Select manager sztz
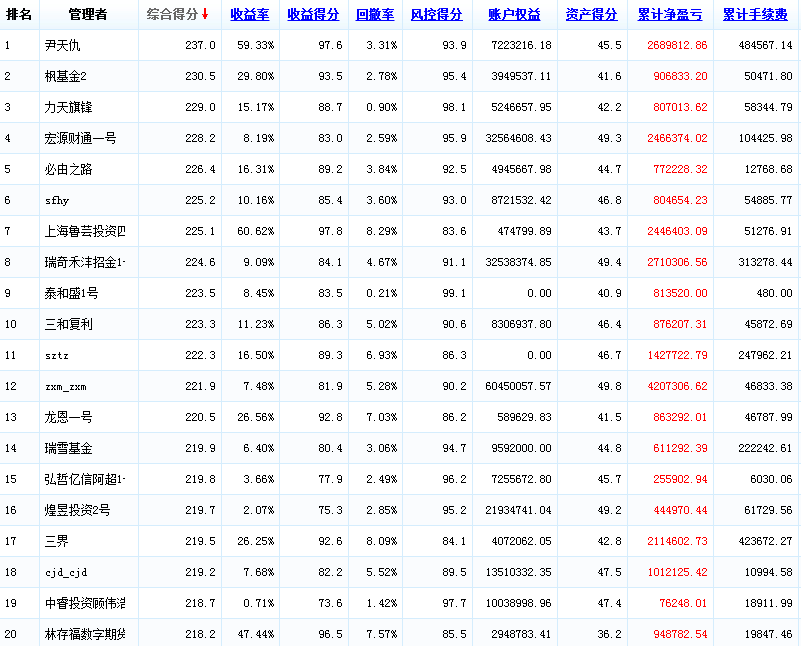The image size is (801, 646). coord(57,355)
